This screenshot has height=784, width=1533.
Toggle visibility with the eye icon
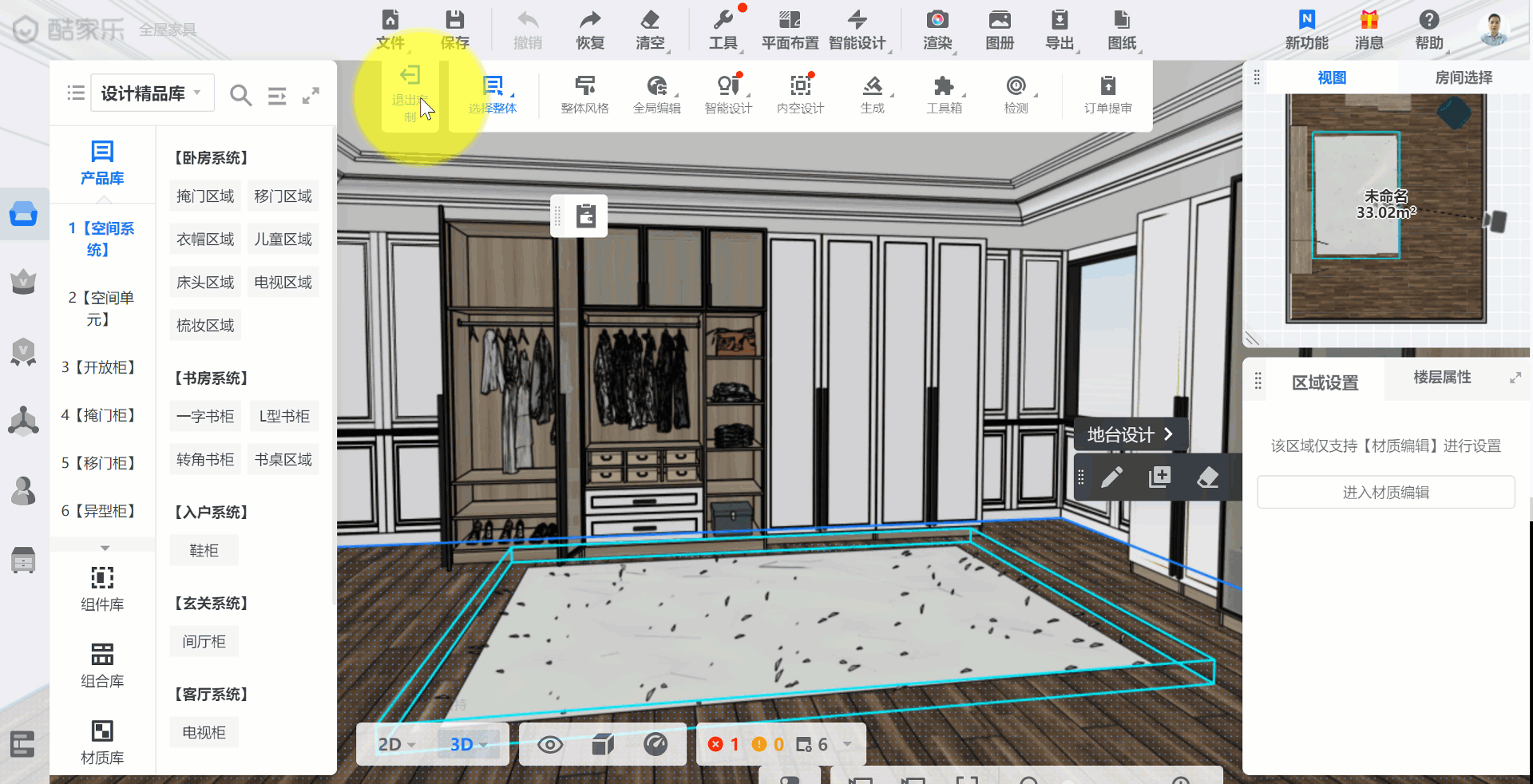[x=550, y=745]
